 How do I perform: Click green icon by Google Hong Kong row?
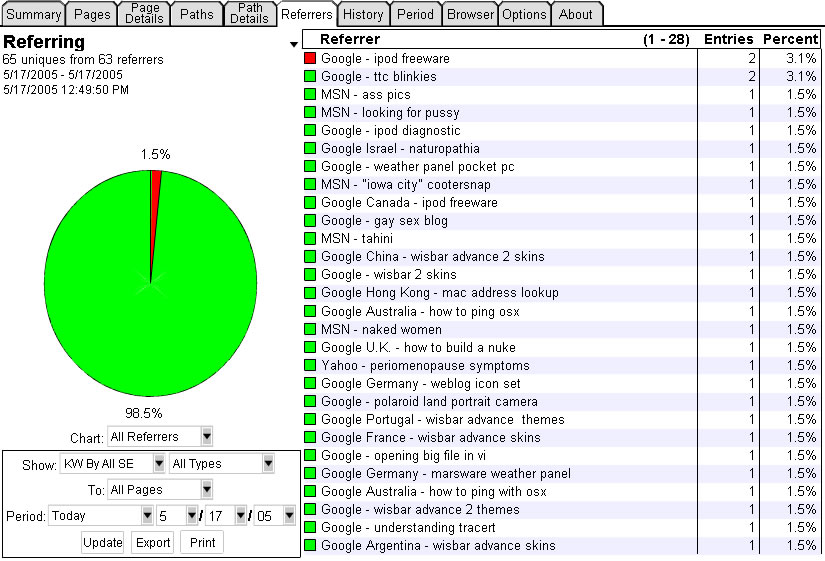pos(309,293)
